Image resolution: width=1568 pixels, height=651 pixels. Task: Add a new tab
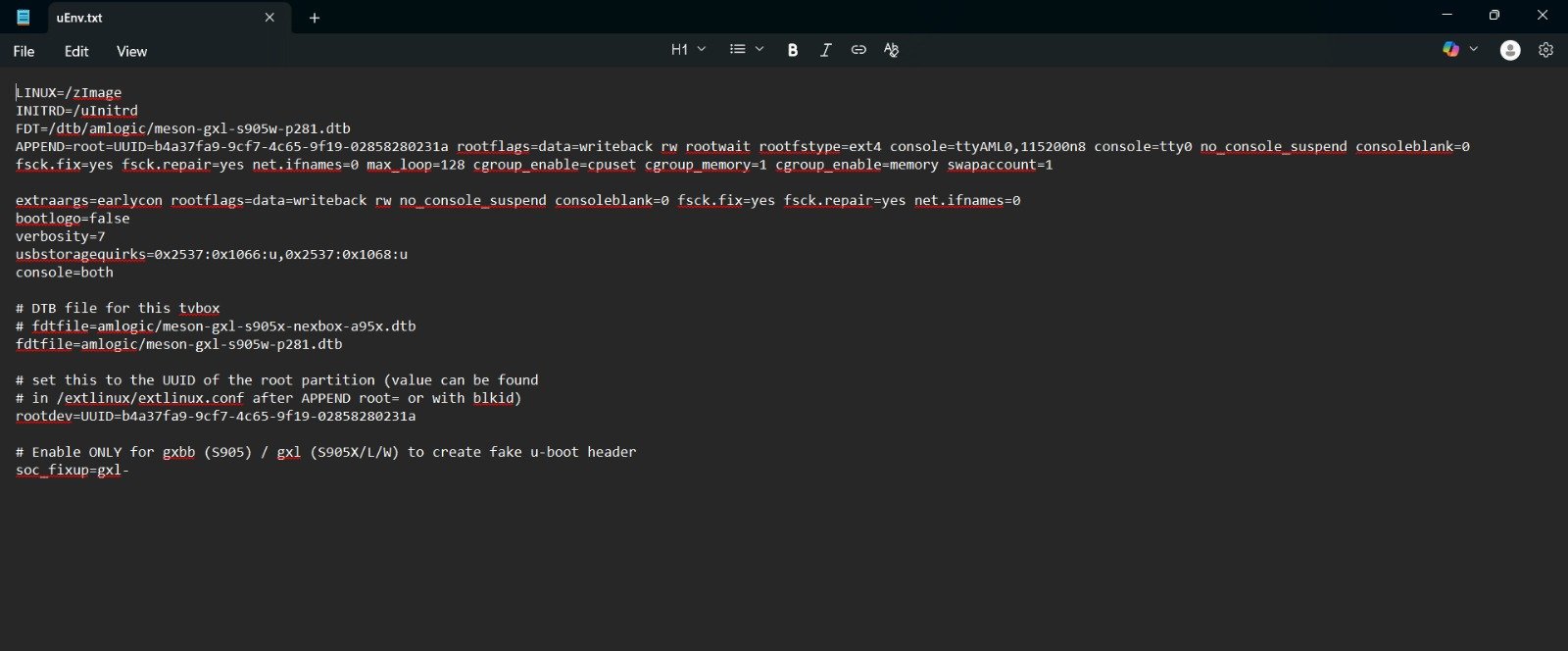click(315, 18)
